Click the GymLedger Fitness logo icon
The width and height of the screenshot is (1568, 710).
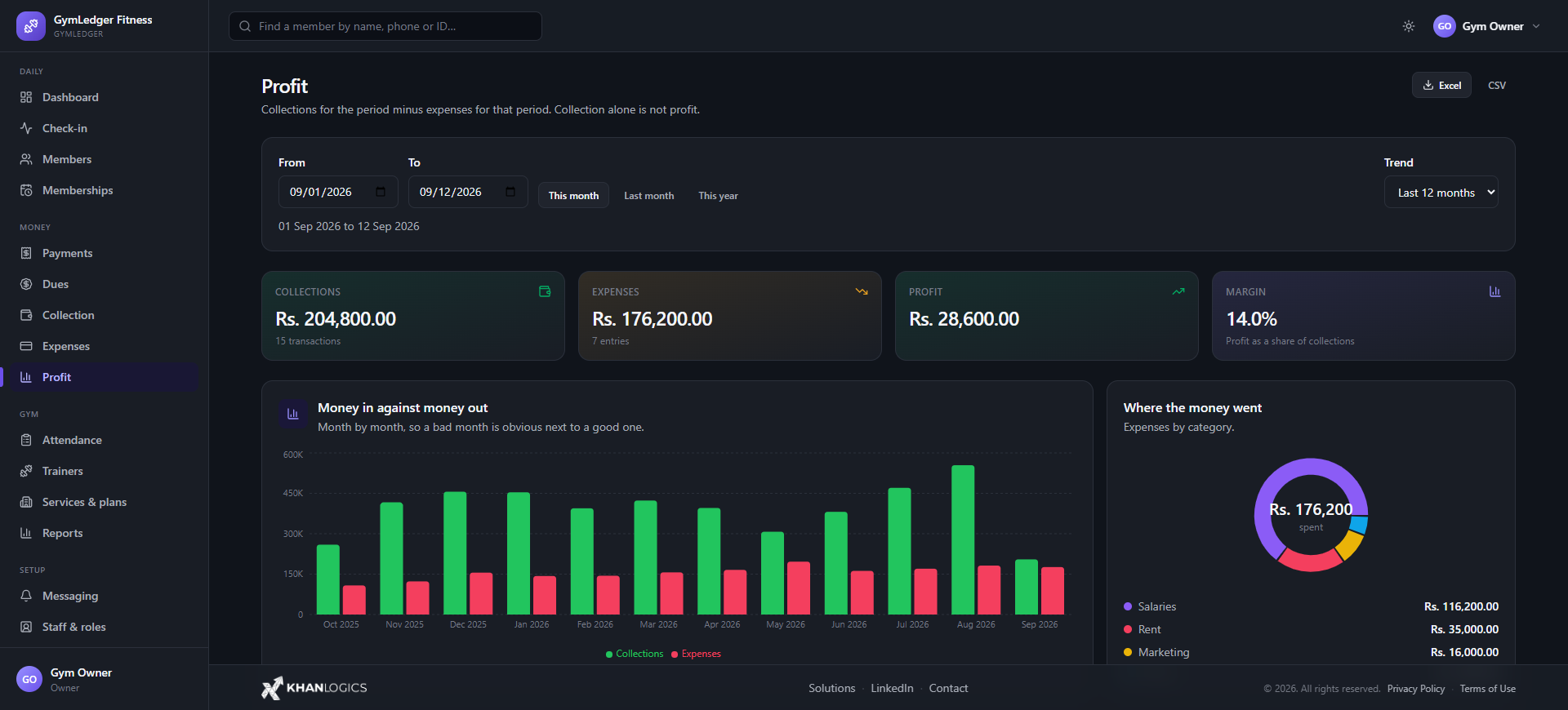(30, 26)
